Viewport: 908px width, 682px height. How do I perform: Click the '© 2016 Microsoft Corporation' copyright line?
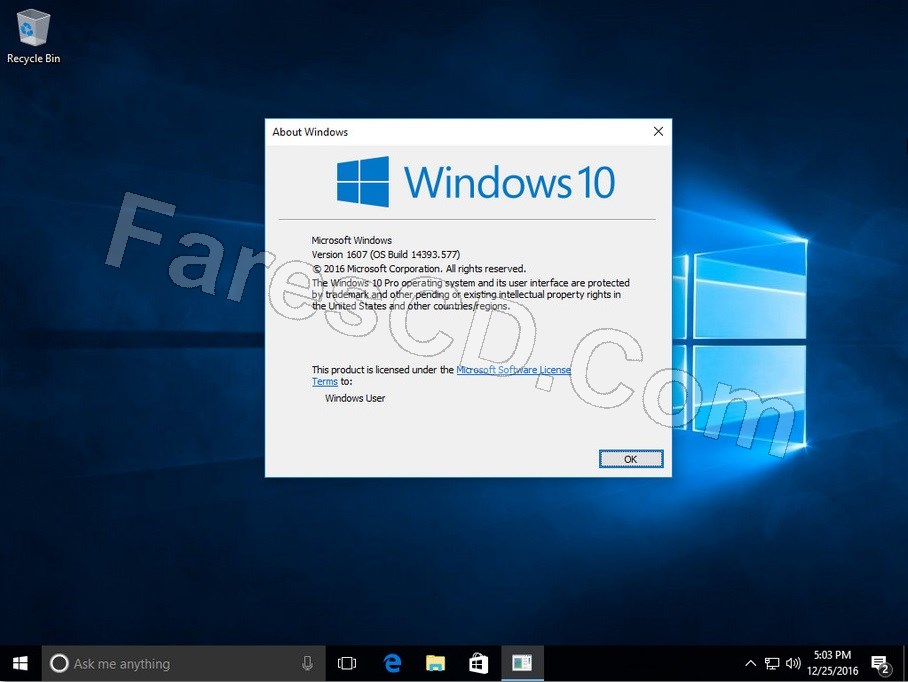(419, 269)
